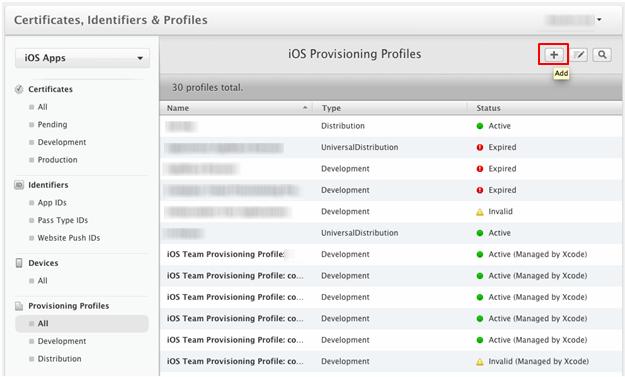Click the Devices phone icon
625x377 pixels.
19,263
